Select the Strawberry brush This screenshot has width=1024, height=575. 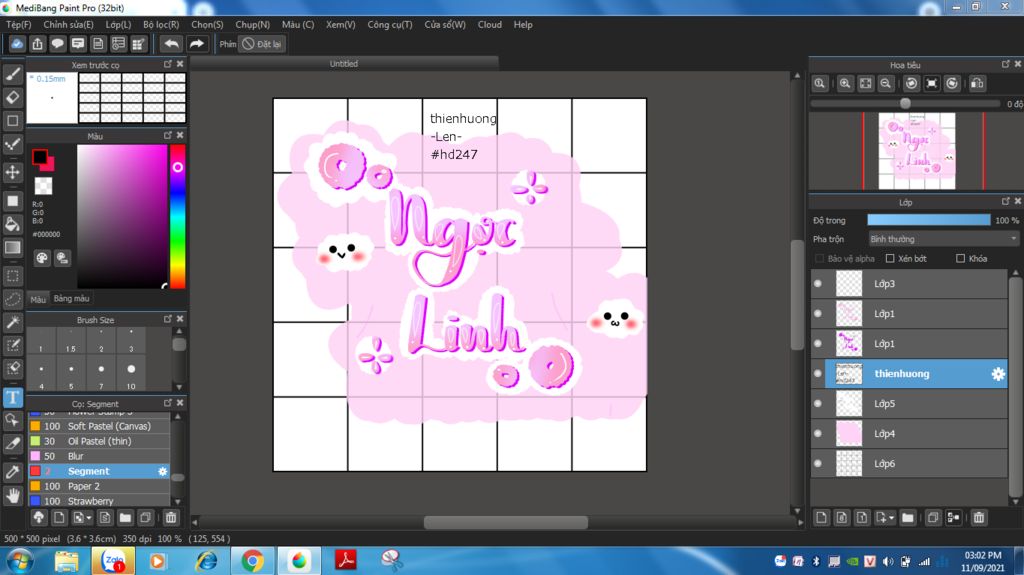(x=98, y=501)
